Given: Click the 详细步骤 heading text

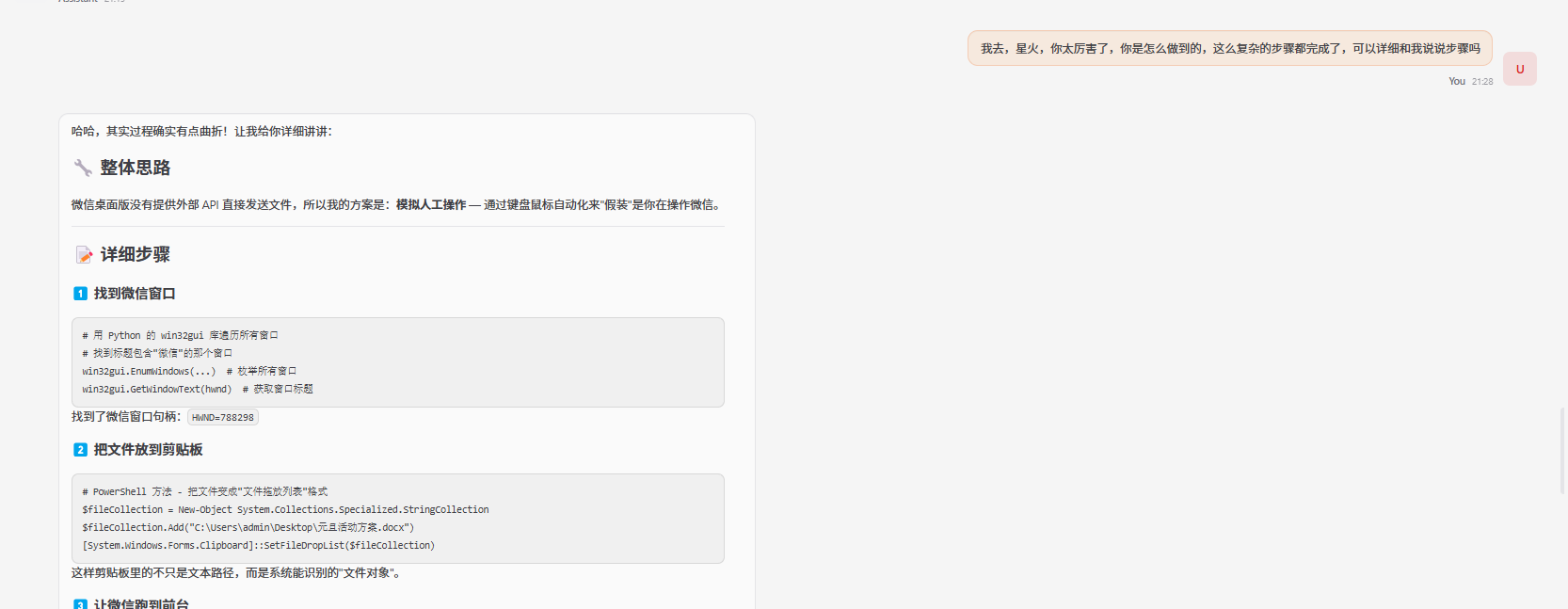Looking at the screenshot, I should pyautogui.click(x=136, y=255).
